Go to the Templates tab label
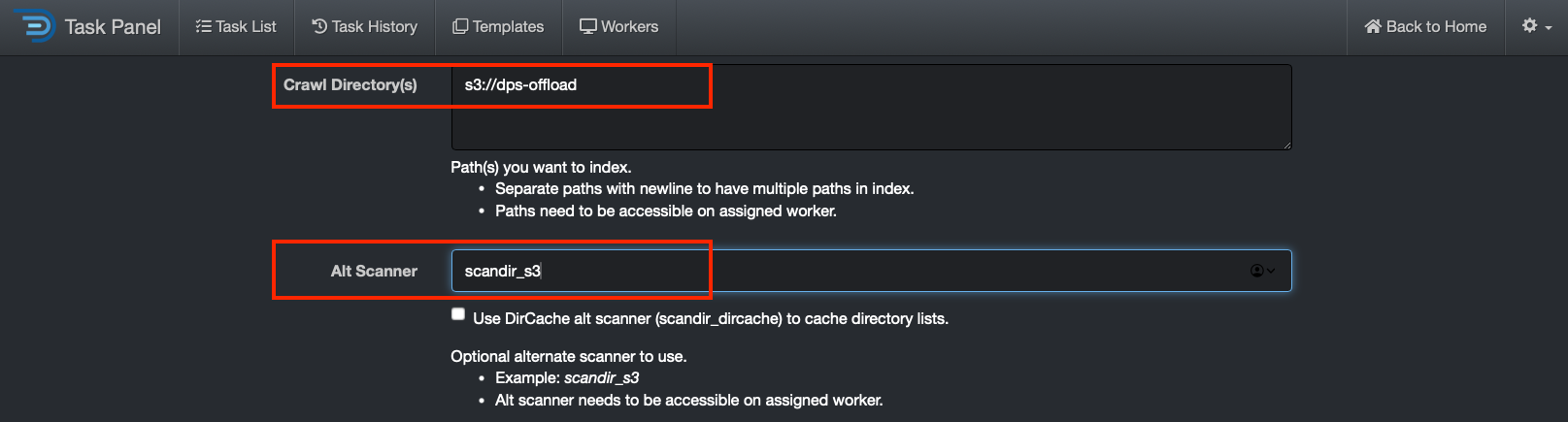Screen dimensions: 1568x422 pos(508,26)
